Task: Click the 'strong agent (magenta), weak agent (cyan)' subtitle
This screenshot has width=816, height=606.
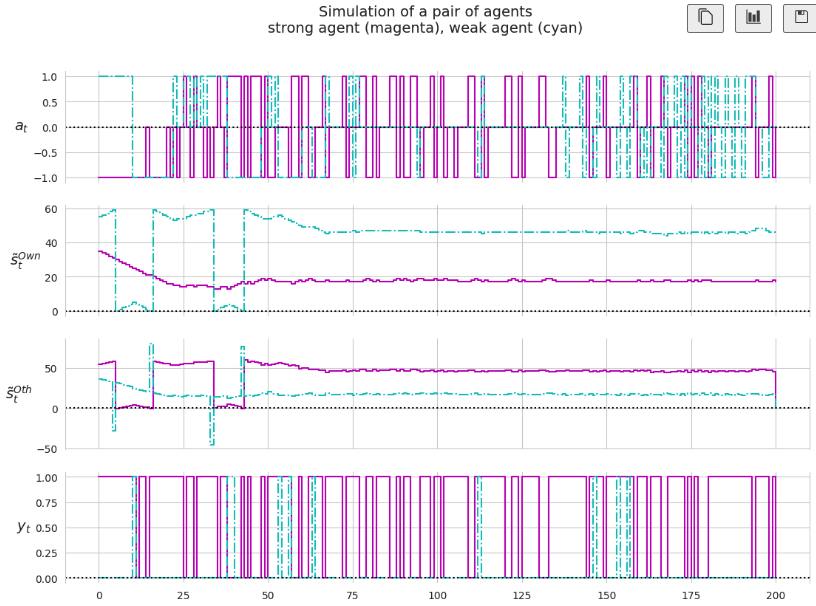Action: (x=425, y=29)
